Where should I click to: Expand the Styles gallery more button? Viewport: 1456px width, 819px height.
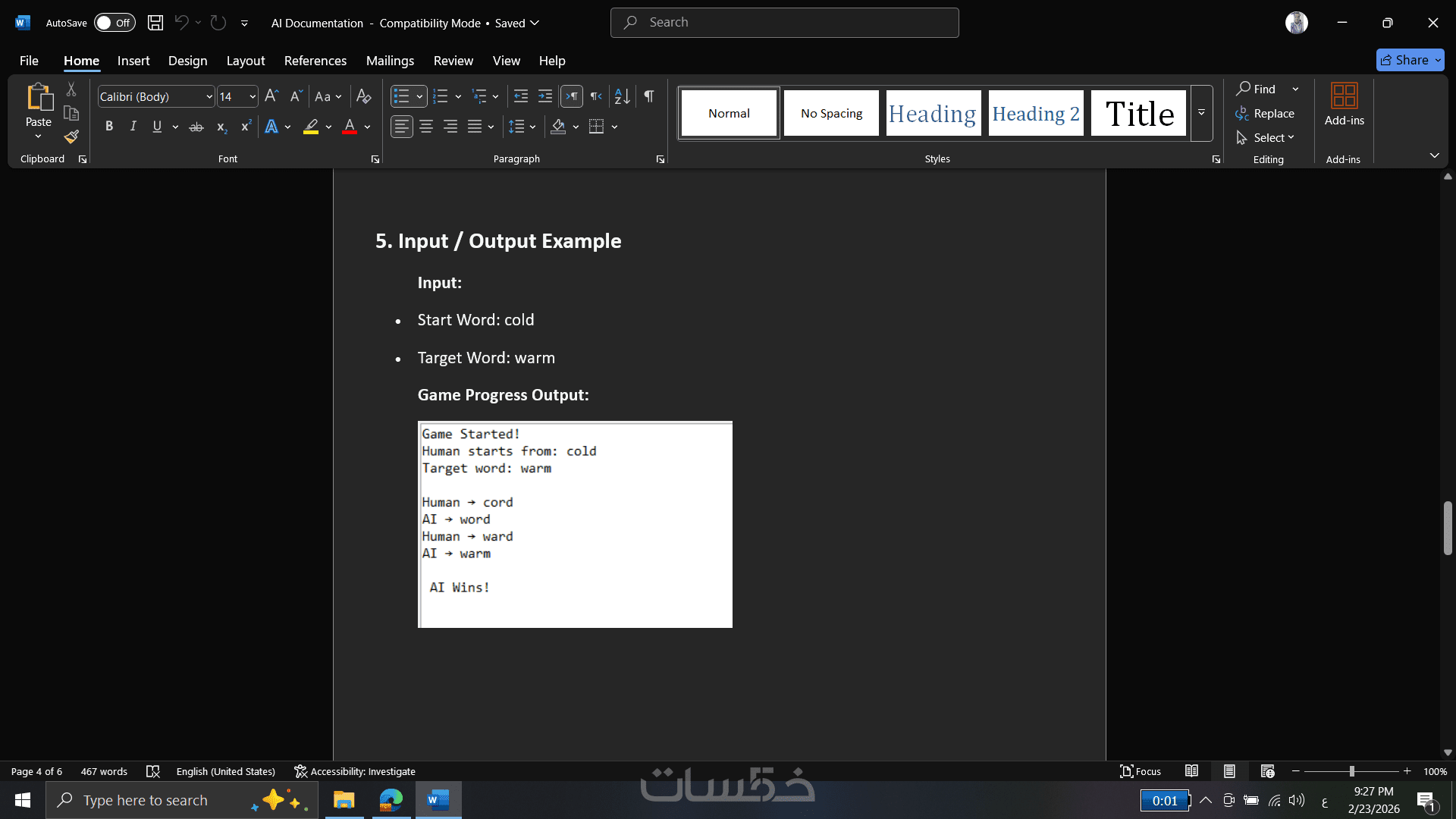[1201, 113]
